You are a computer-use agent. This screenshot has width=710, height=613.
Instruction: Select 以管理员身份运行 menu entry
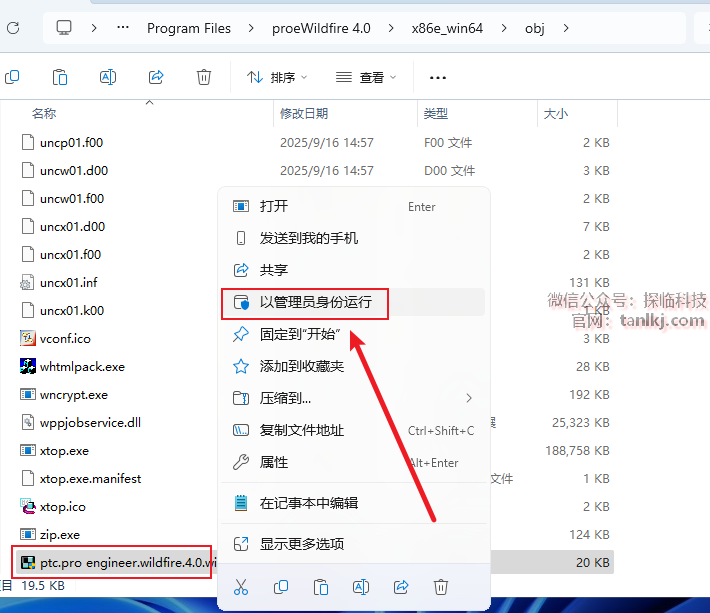pyautogui.click(x=353, y=302)
